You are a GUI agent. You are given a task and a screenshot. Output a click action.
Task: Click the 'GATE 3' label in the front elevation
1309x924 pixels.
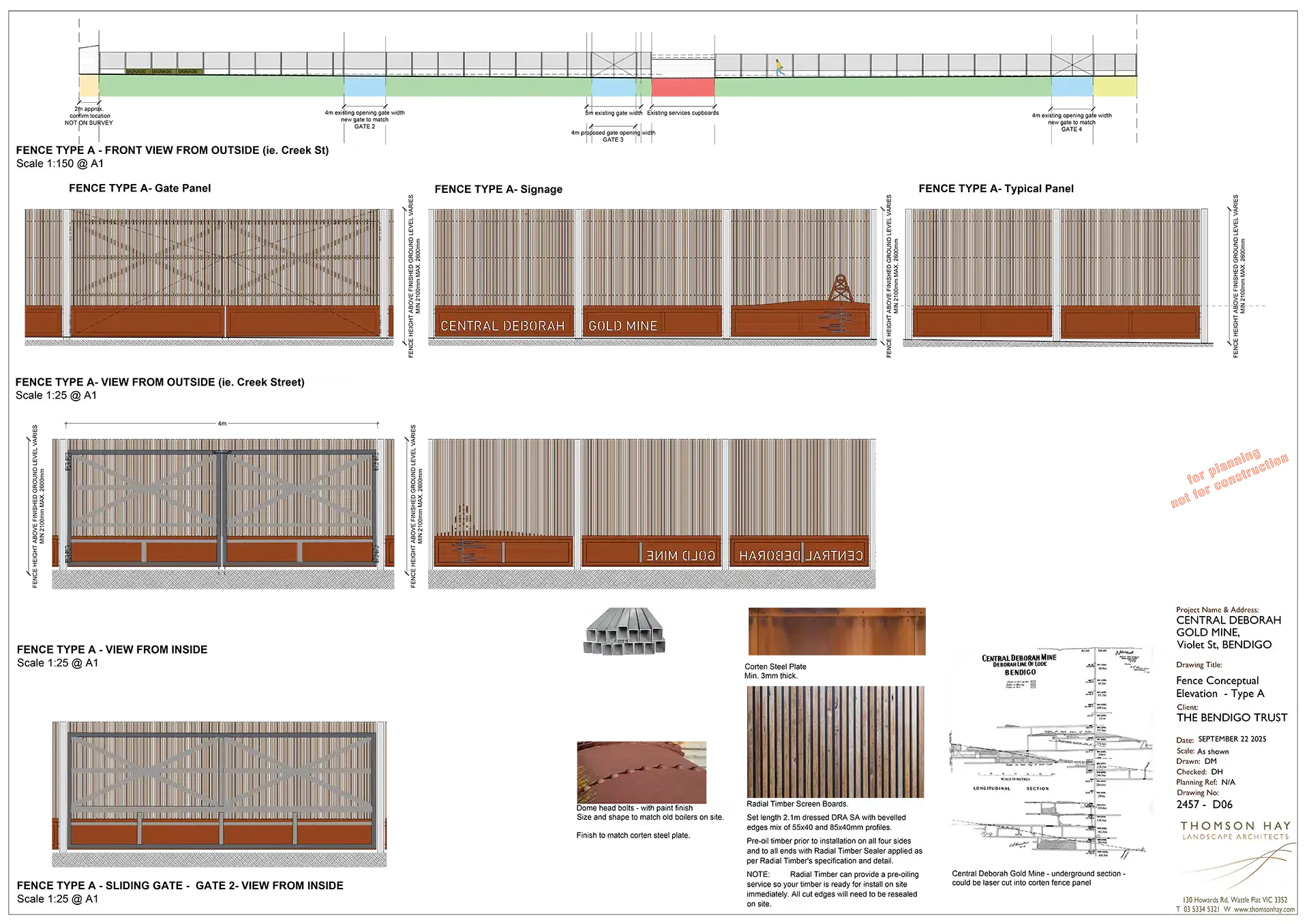click(x=613, y=140)
